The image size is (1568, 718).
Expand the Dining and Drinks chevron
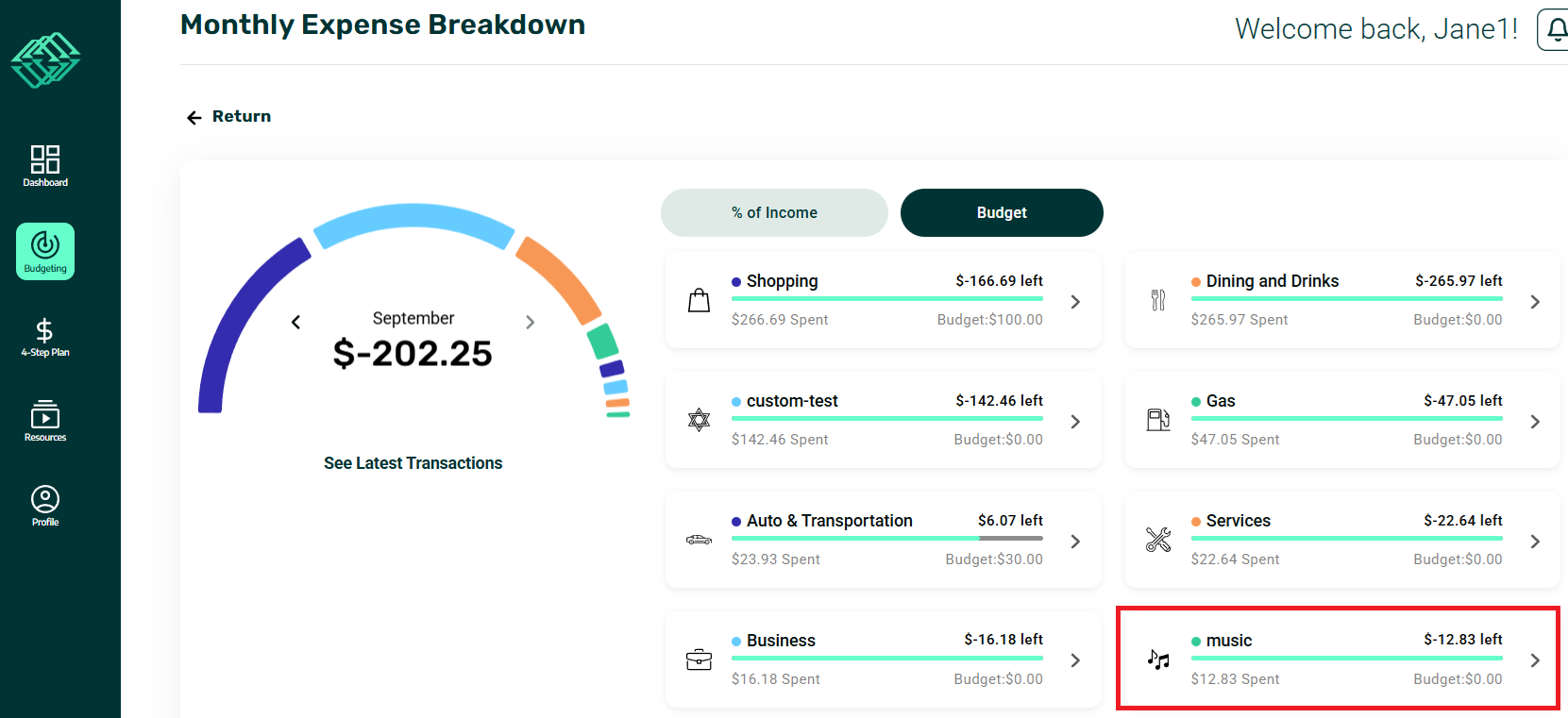pyautogui.click(x=1535, y=302)
